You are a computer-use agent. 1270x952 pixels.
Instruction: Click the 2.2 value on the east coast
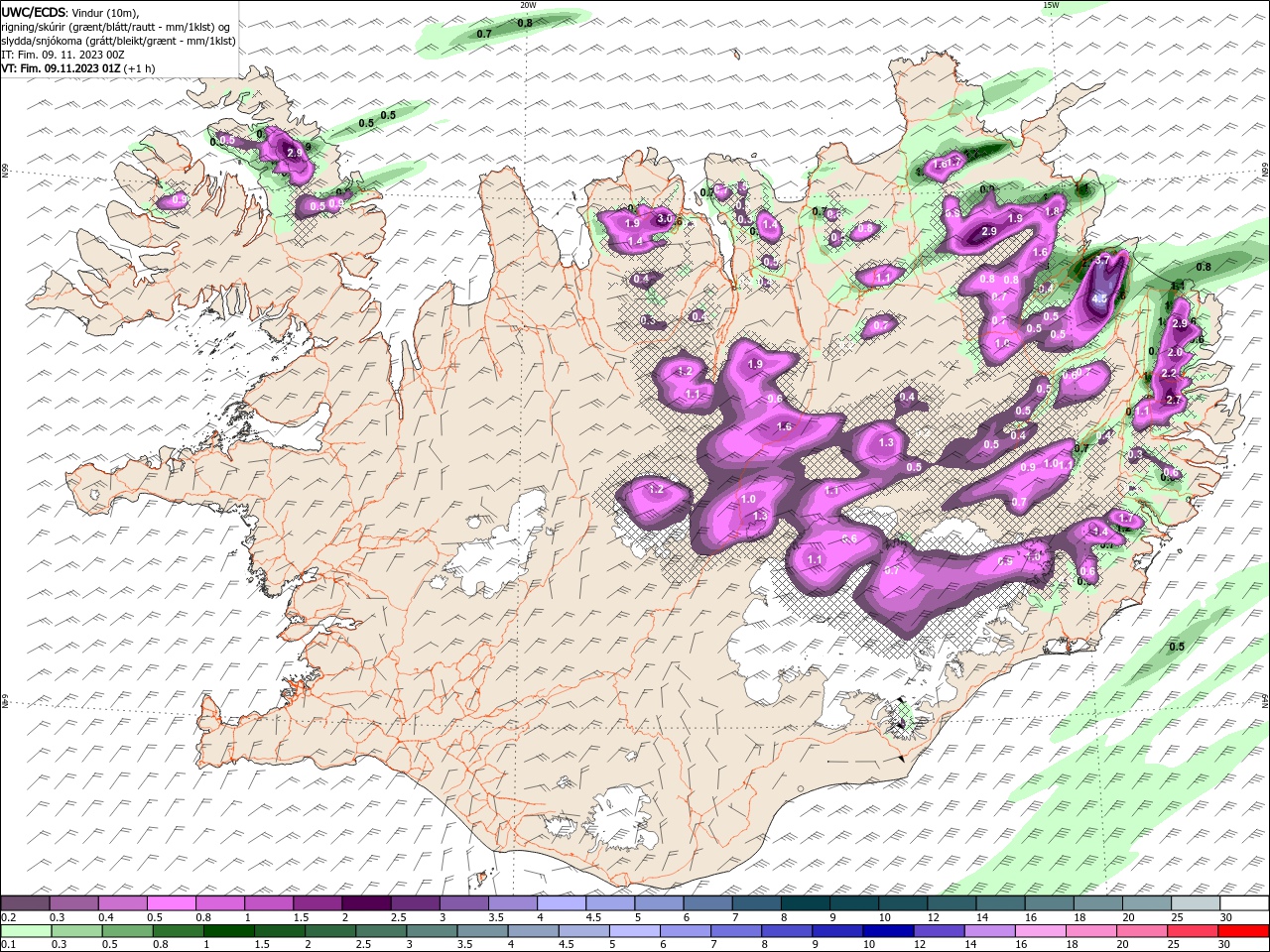pos(1169,373)
